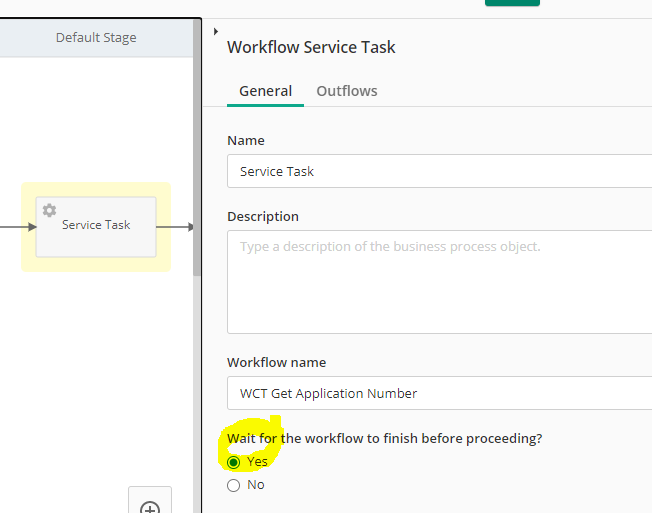The height and width of the screenshot is (513, 652).
Task: Click the canvas vertical scrollbar
Action: point(197,148)
